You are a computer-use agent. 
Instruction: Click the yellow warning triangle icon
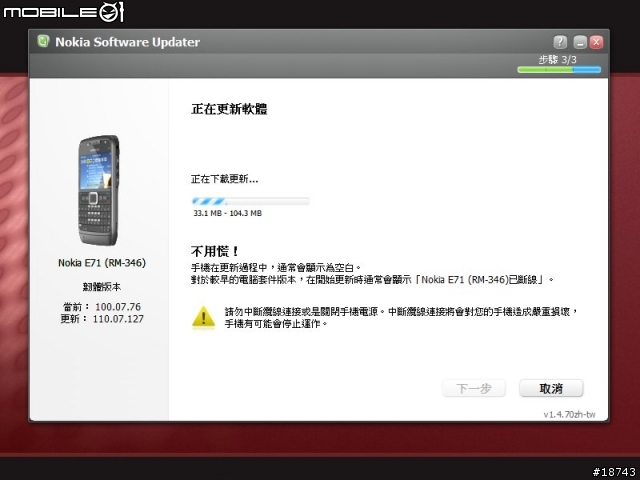tap(203, 317)
